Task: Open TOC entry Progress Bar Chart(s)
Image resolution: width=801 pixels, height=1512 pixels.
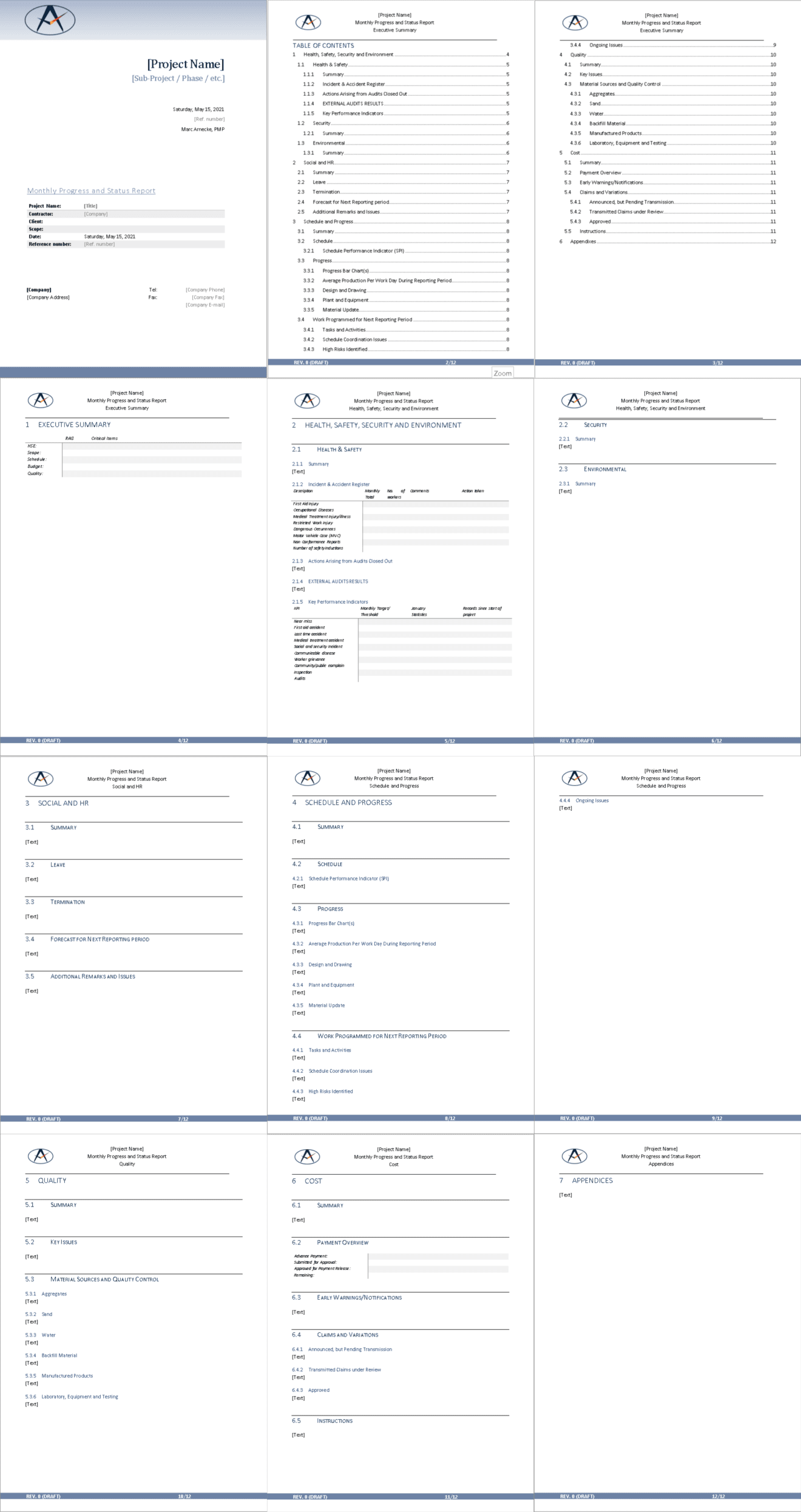Action: [x=406, y=271]
